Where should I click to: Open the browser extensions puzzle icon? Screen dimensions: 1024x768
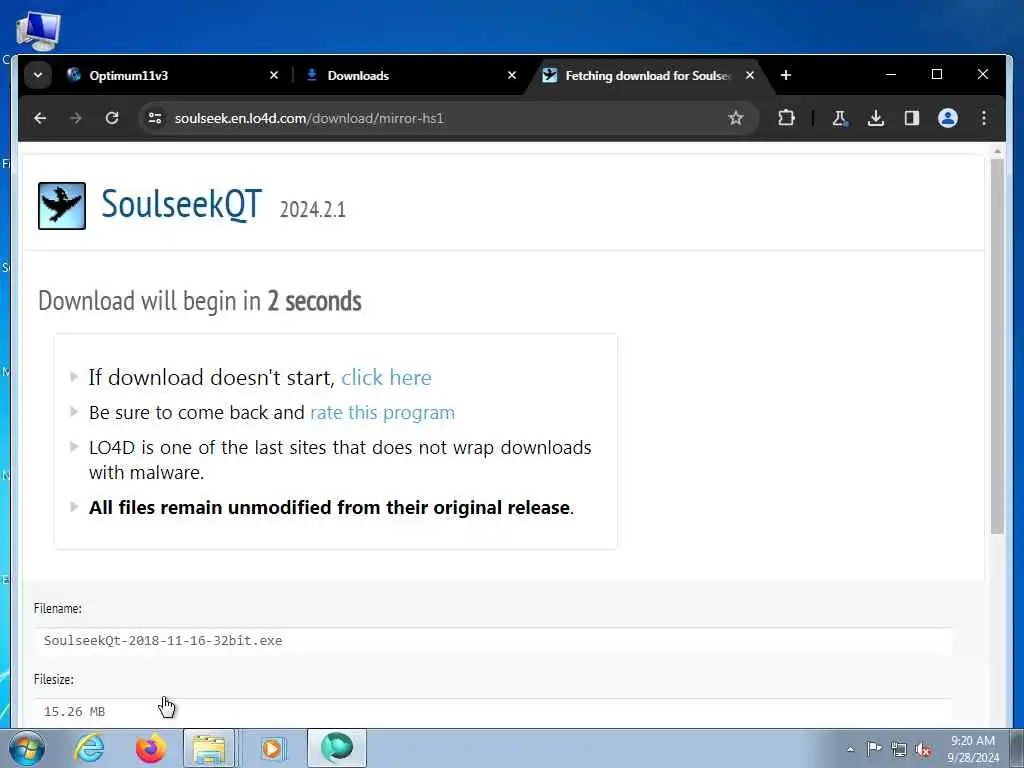(x=786, y=118)
